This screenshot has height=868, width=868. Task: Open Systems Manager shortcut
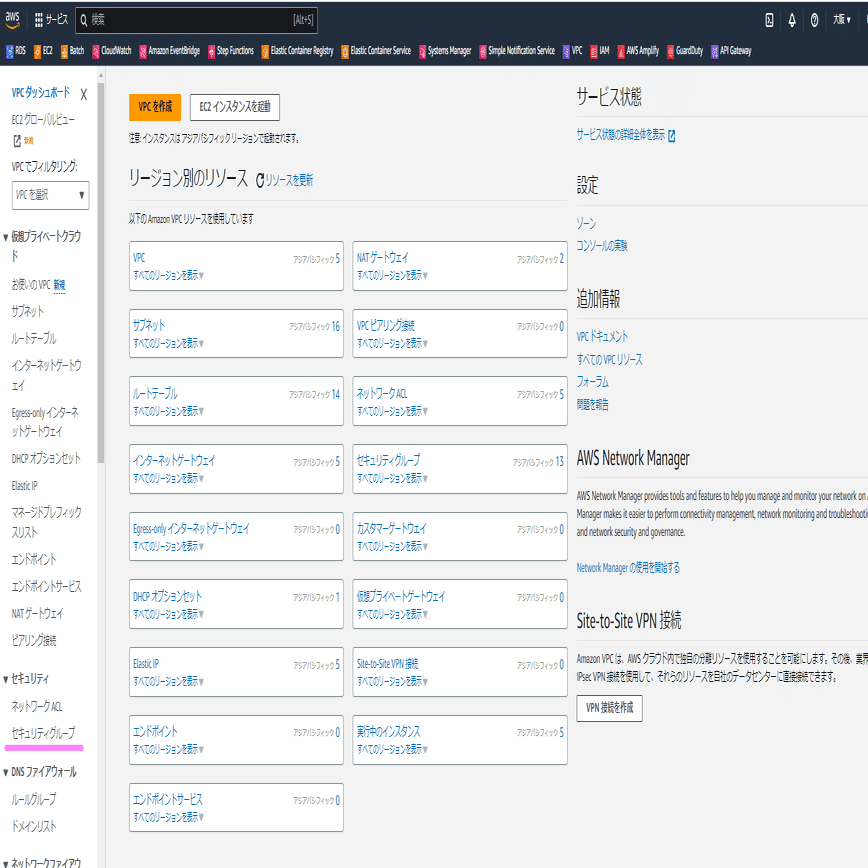click(445, 51)
